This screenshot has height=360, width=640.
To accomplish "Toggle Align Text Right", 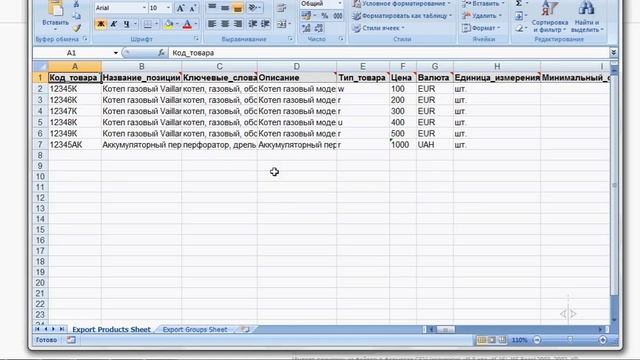I will click(x=238, y=24).
